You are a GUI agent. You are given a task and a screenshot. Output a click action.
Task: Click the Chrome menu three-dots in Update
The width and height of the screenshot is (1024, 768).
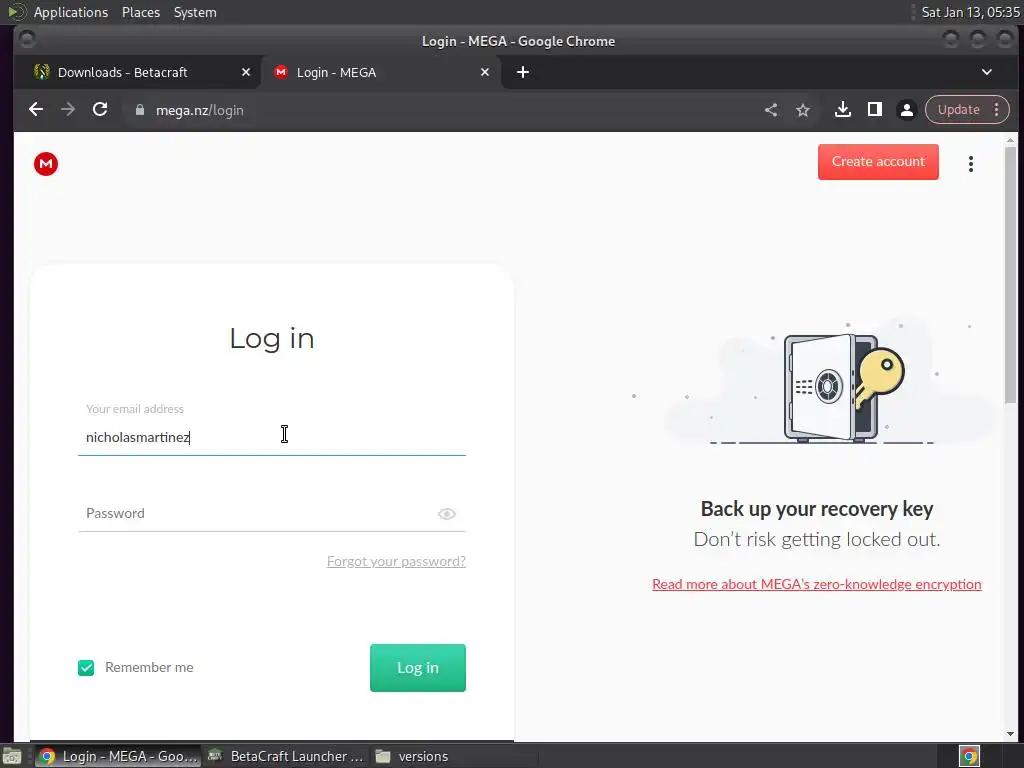[997, 110]
